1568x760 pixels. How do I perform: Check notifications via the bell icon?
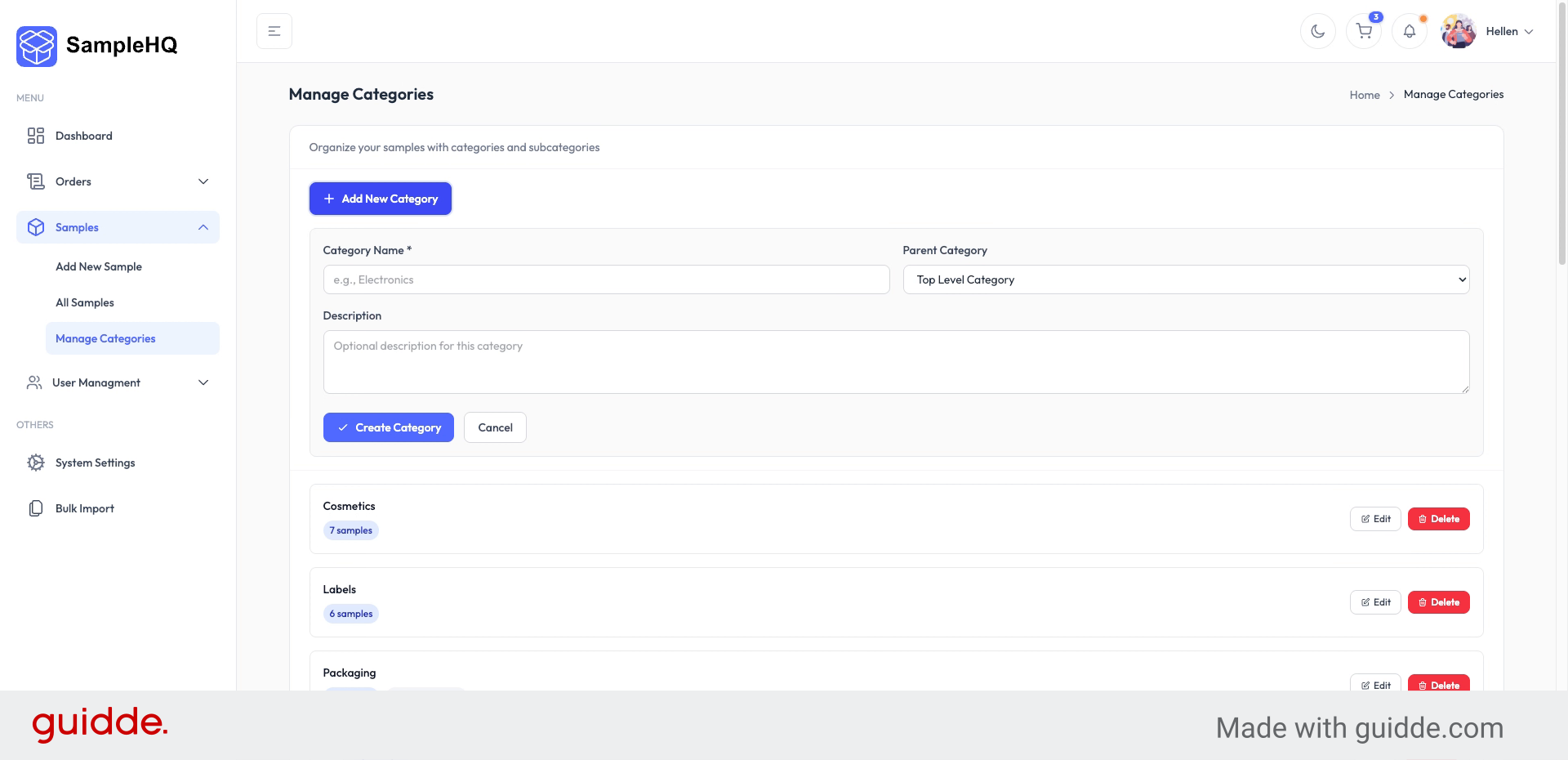(x=1409, y=30)
